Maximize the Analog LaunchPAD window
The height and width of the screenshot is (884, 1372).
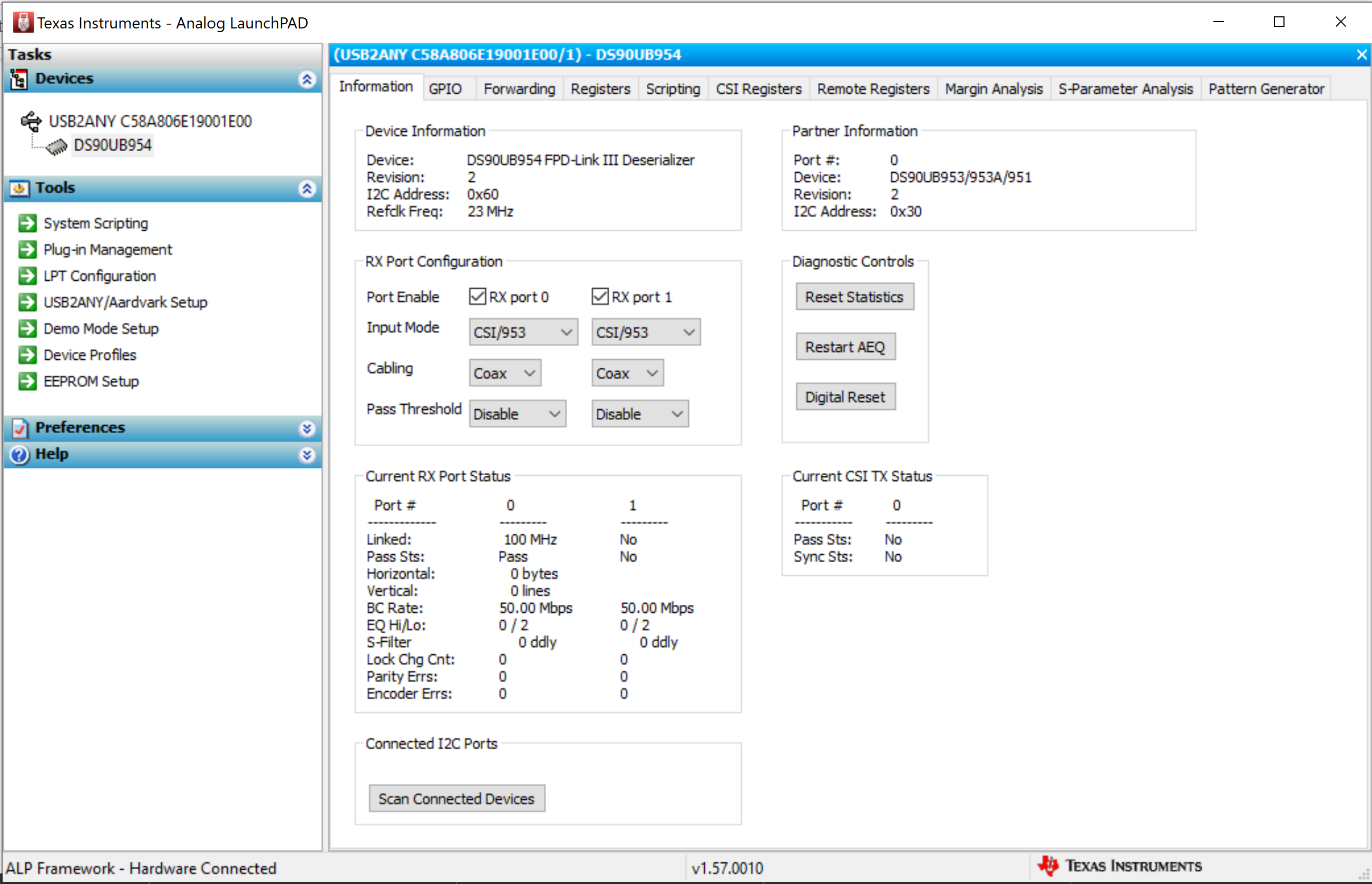1279,22
